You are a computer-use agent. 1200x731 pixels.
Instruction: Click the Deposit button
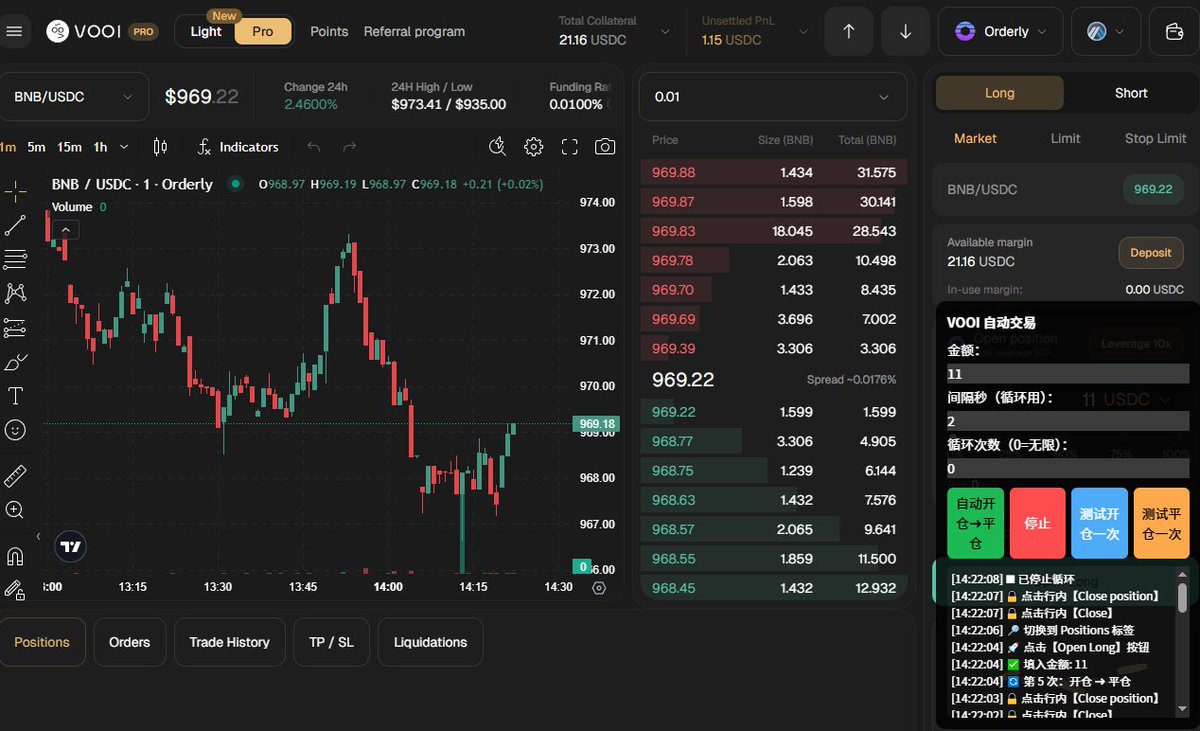1150,252
